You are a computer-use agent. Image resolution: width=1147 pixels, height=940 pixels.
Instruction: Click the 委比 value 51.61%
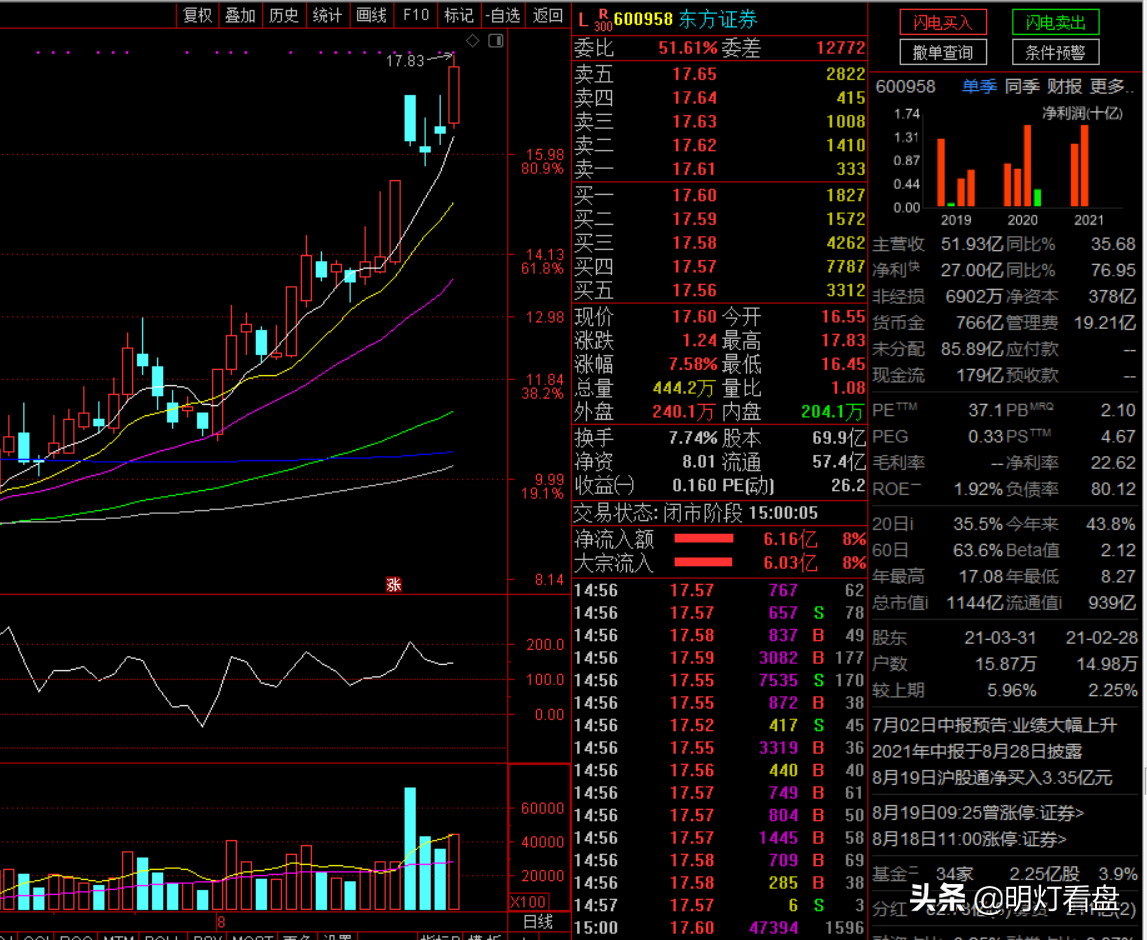[x=688, y=48]
